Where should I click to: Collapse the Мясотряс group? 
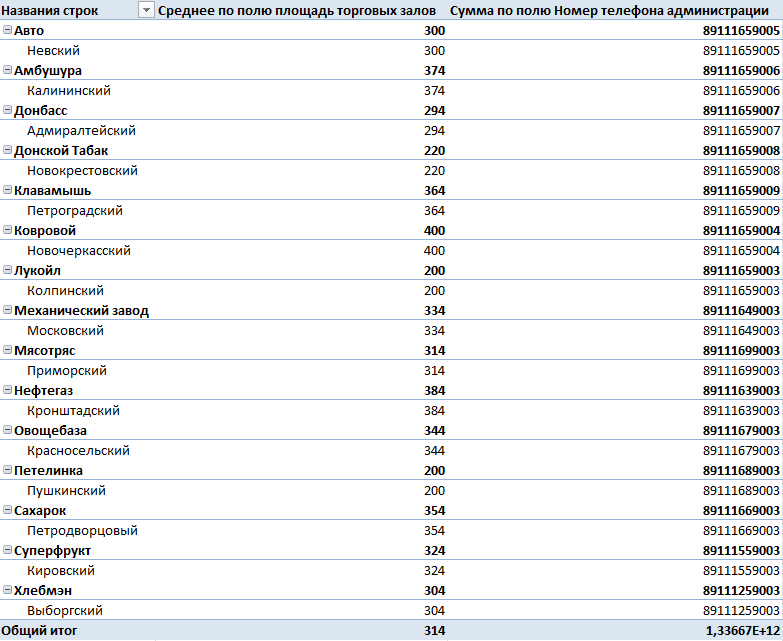7,349
